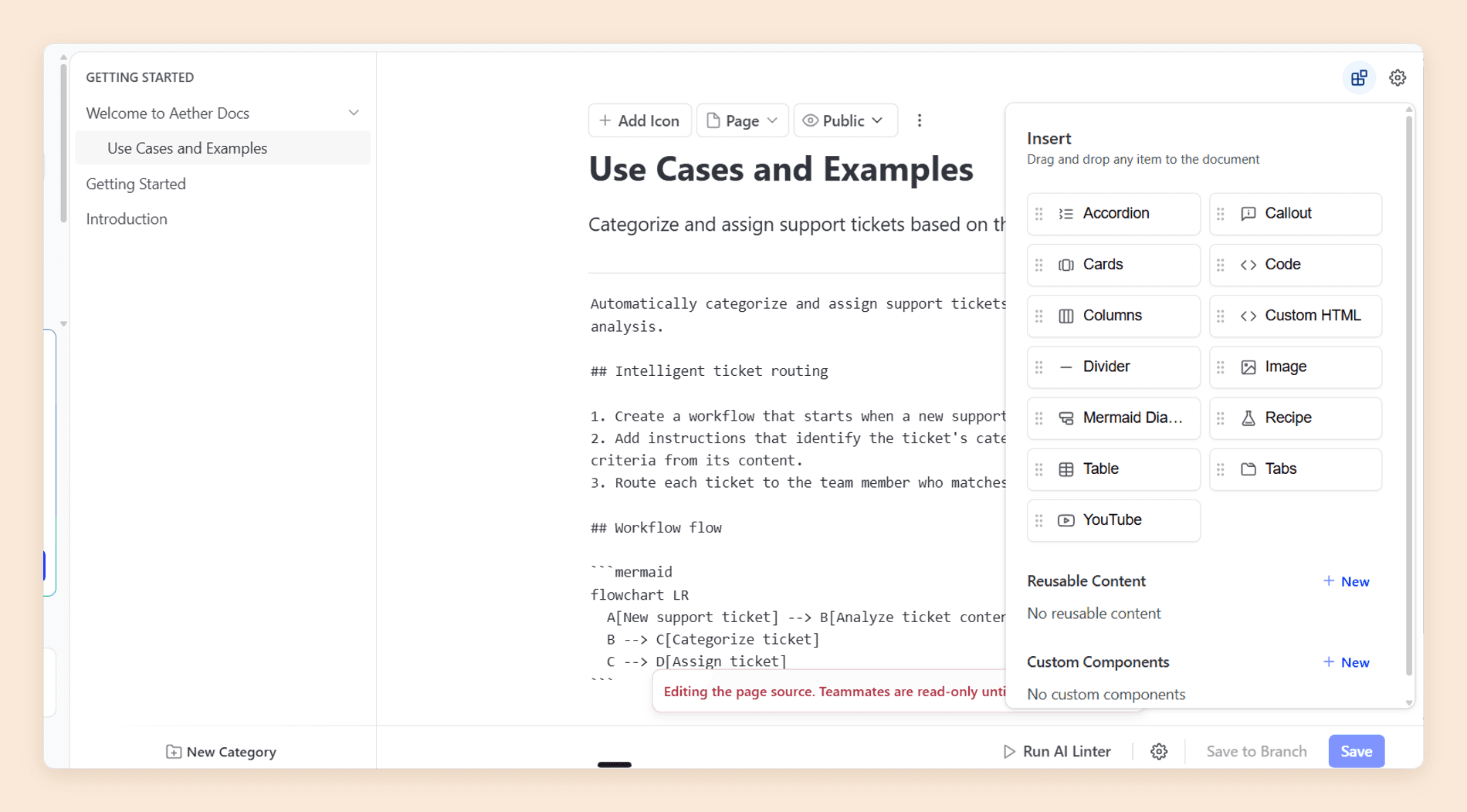Open the insert components panel icon
This screenshot has height=812, width=1467.
(x=1359, y=78)
